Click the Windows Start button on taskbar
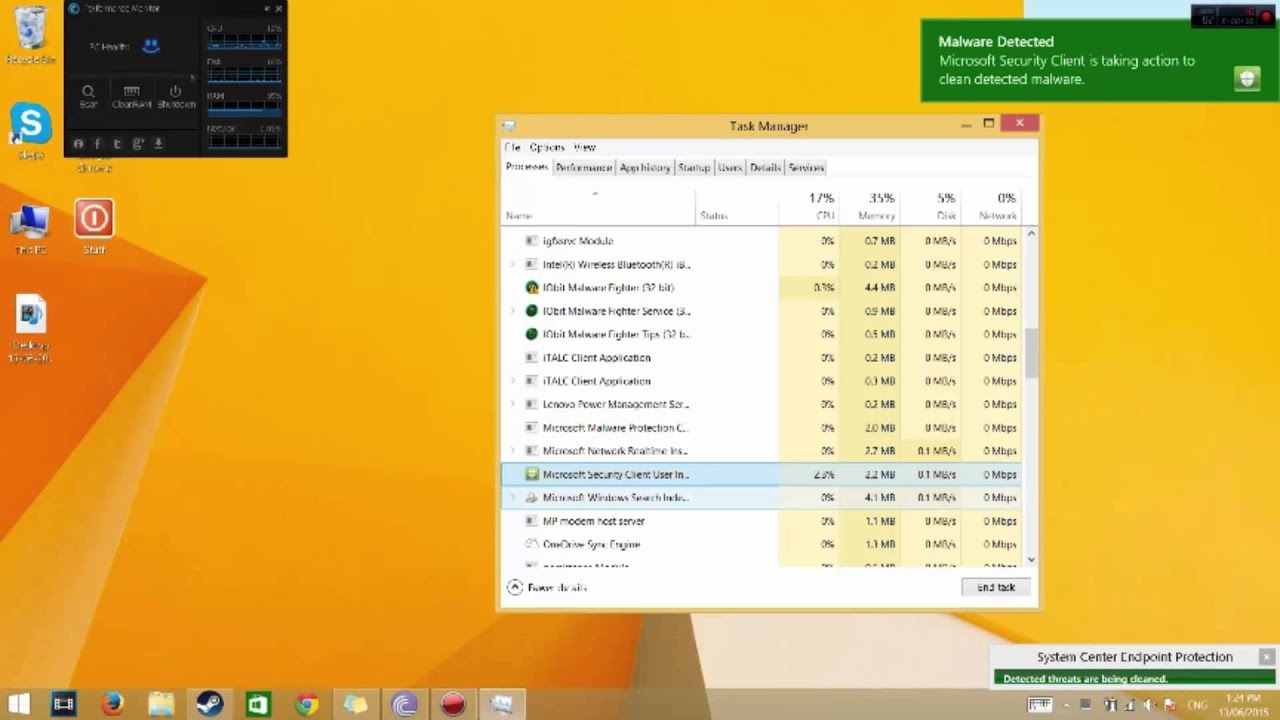Image resolution: width=1280 pixels, height=720 pixels. tap(19, 704)
